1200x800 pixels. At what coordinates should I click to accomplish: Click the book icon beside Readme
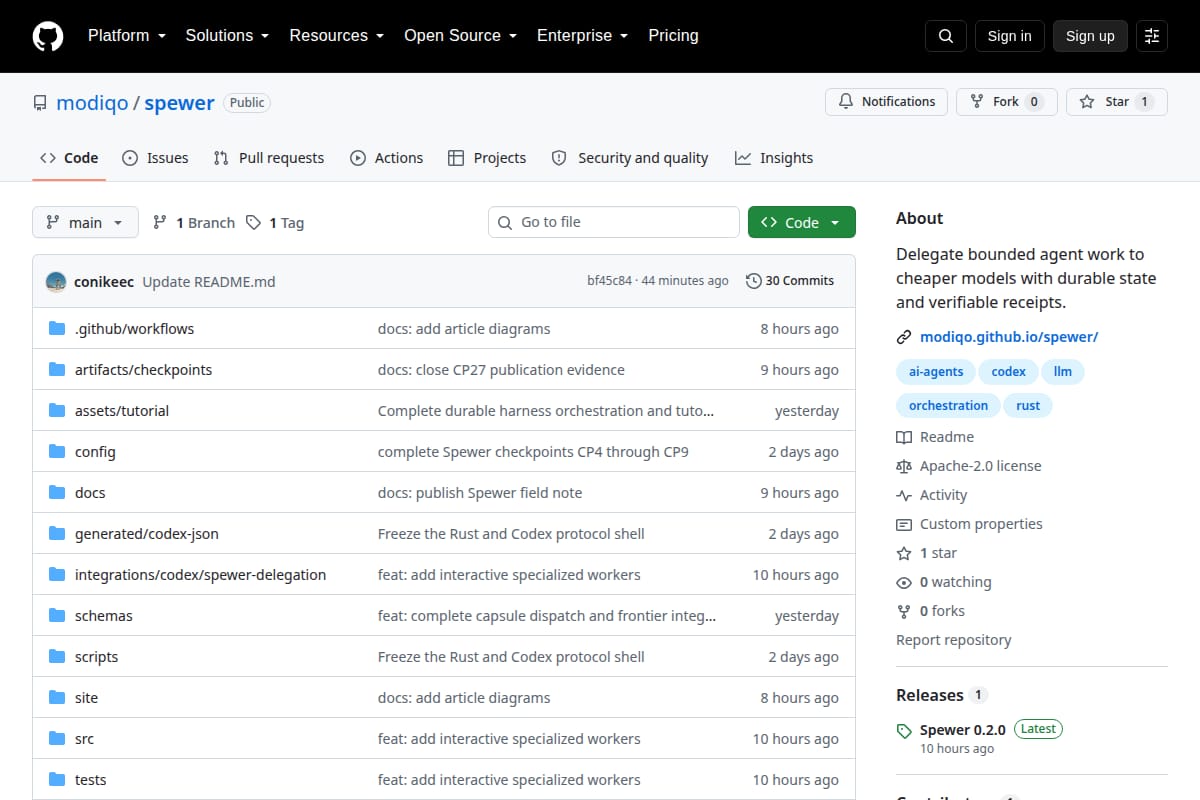coord(904,437)
